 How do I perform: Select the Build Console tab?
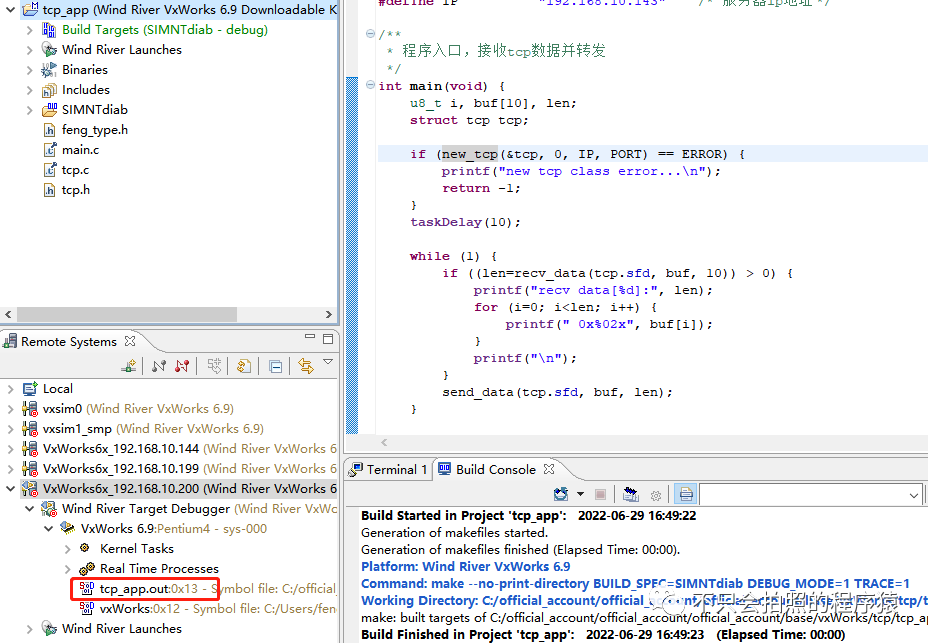tap(495, 469)
